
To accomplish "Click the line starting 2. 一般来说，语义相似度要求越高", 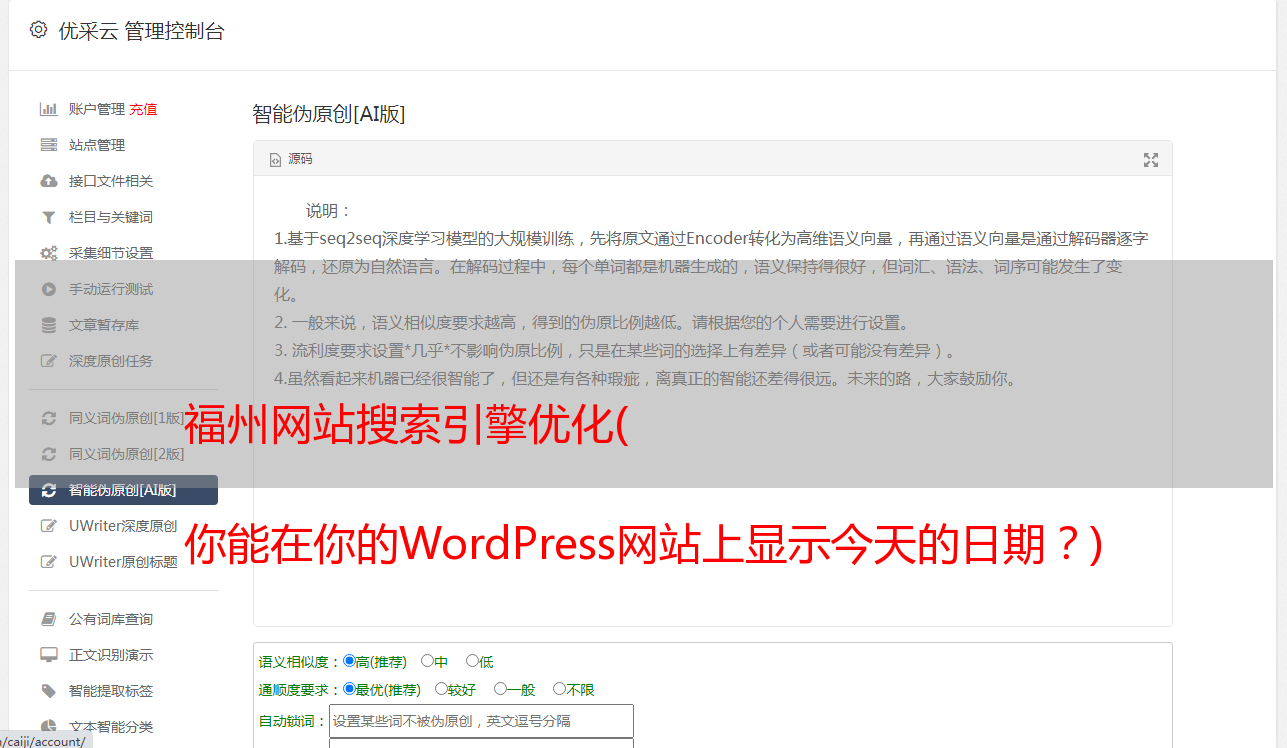I will point(592,323).
